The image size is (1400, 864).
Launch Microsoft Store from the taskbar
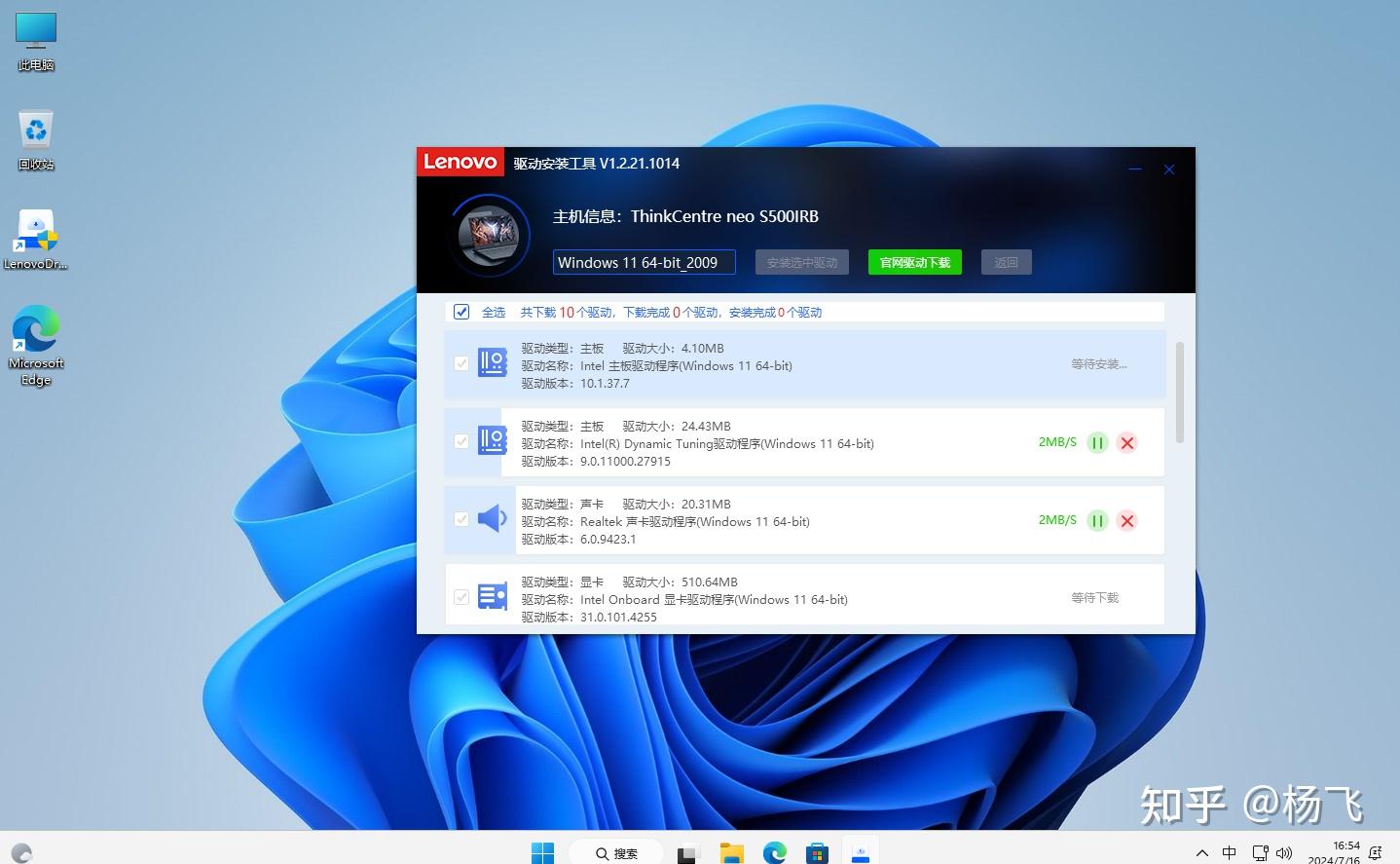point(817,852)
